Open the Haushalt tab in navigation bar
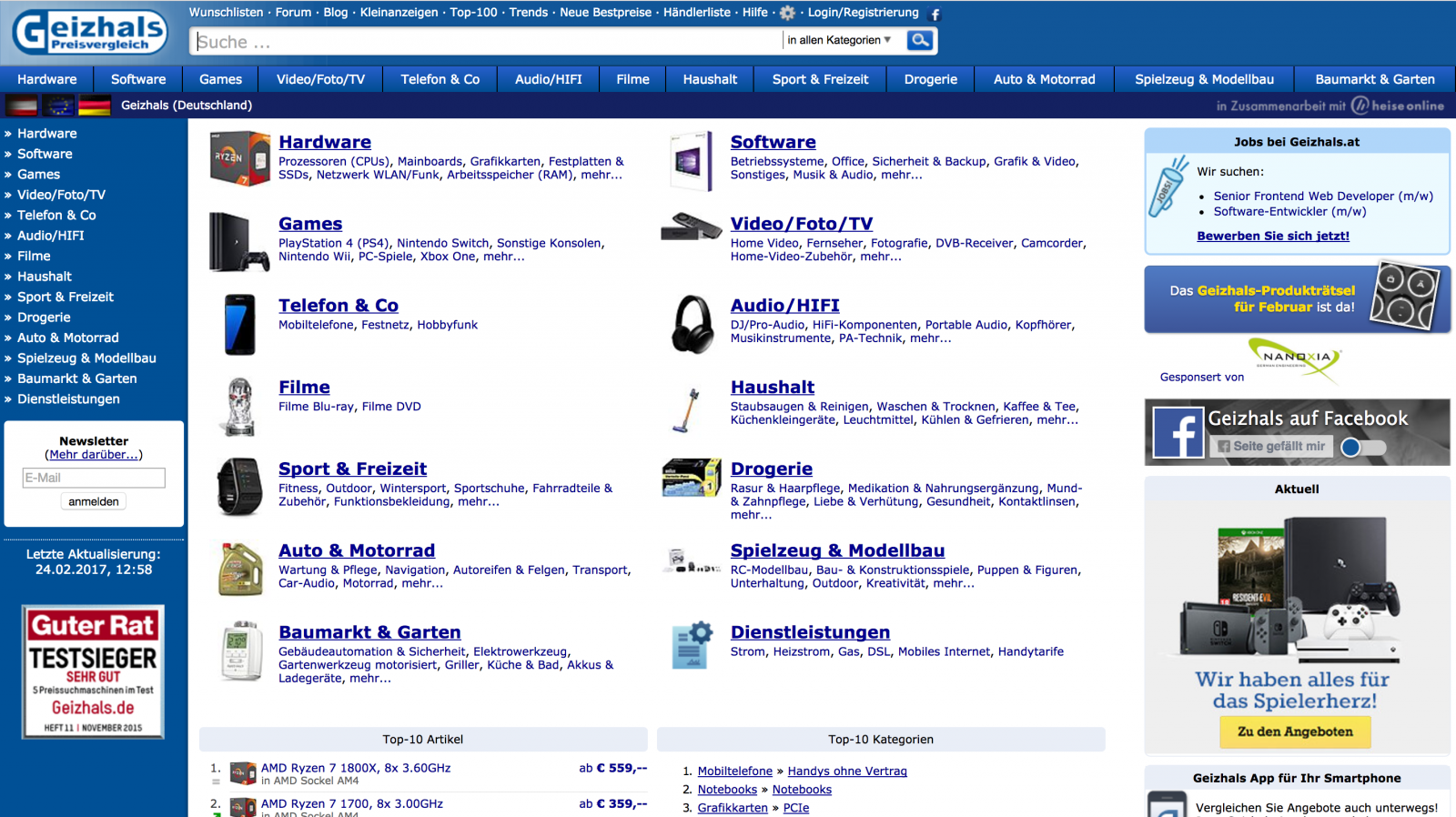 (x=710, y=79)
